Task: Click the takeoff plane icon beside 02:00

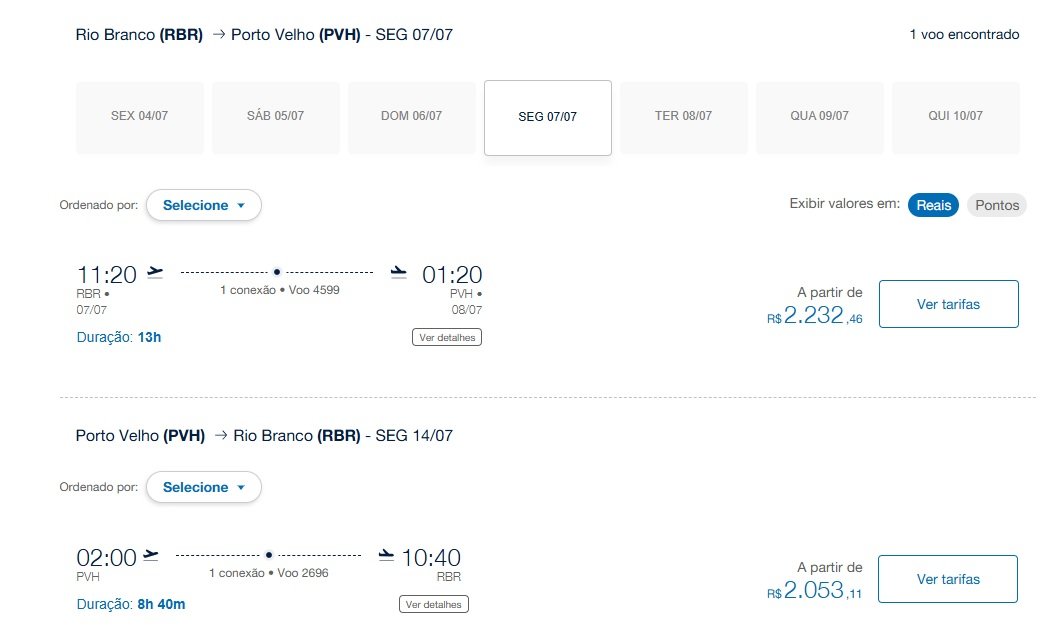Action: (151, 555)
